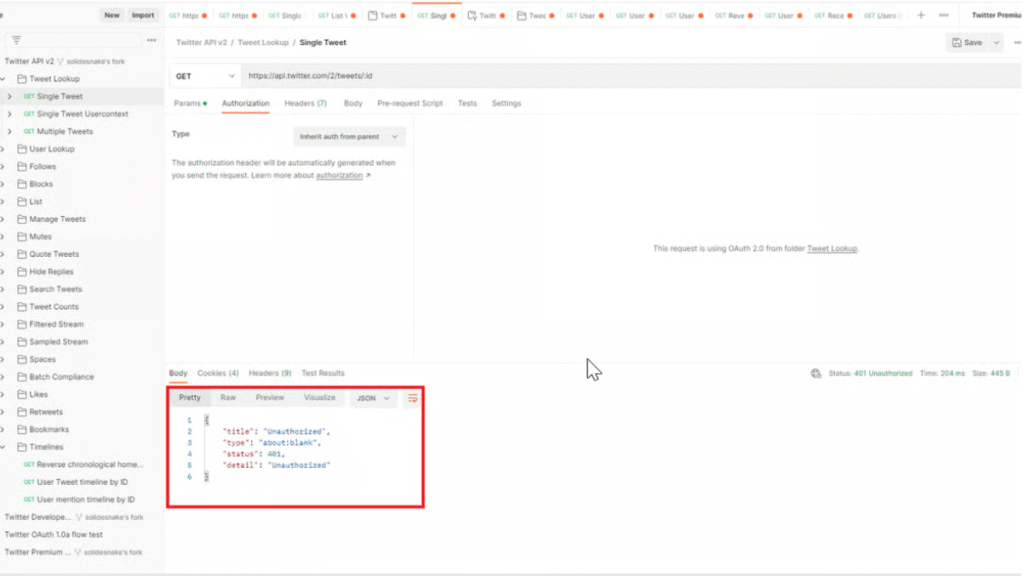Open the sidebar more options menu
1024x576 pixels.
tap(152, 40)
